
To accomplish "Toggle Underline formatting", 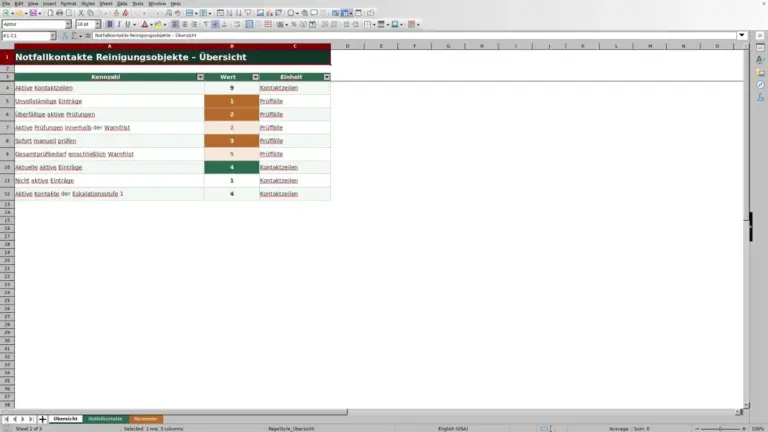I will click(128, 24).
